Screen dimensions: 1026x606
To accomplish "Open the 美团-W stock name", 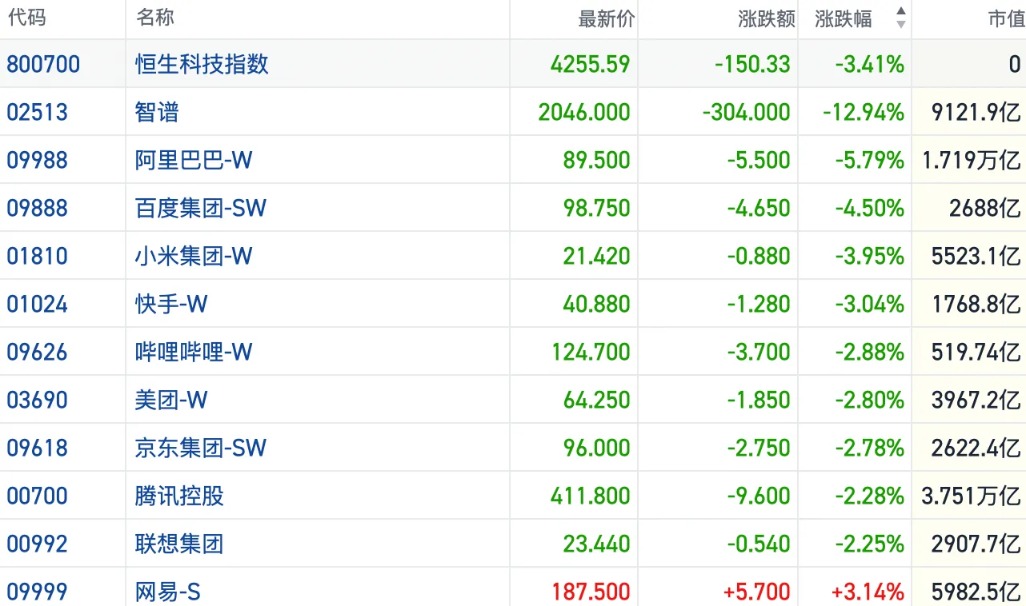I will (171, 400).
